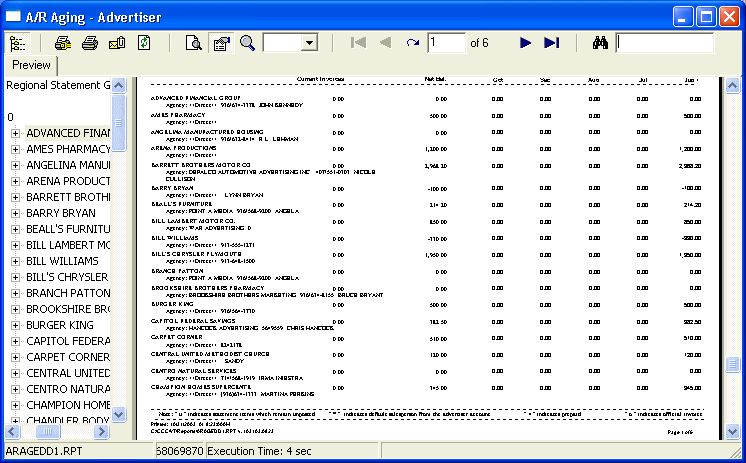
Task: Click report scroll up arrow
Action: coord(732,86)
